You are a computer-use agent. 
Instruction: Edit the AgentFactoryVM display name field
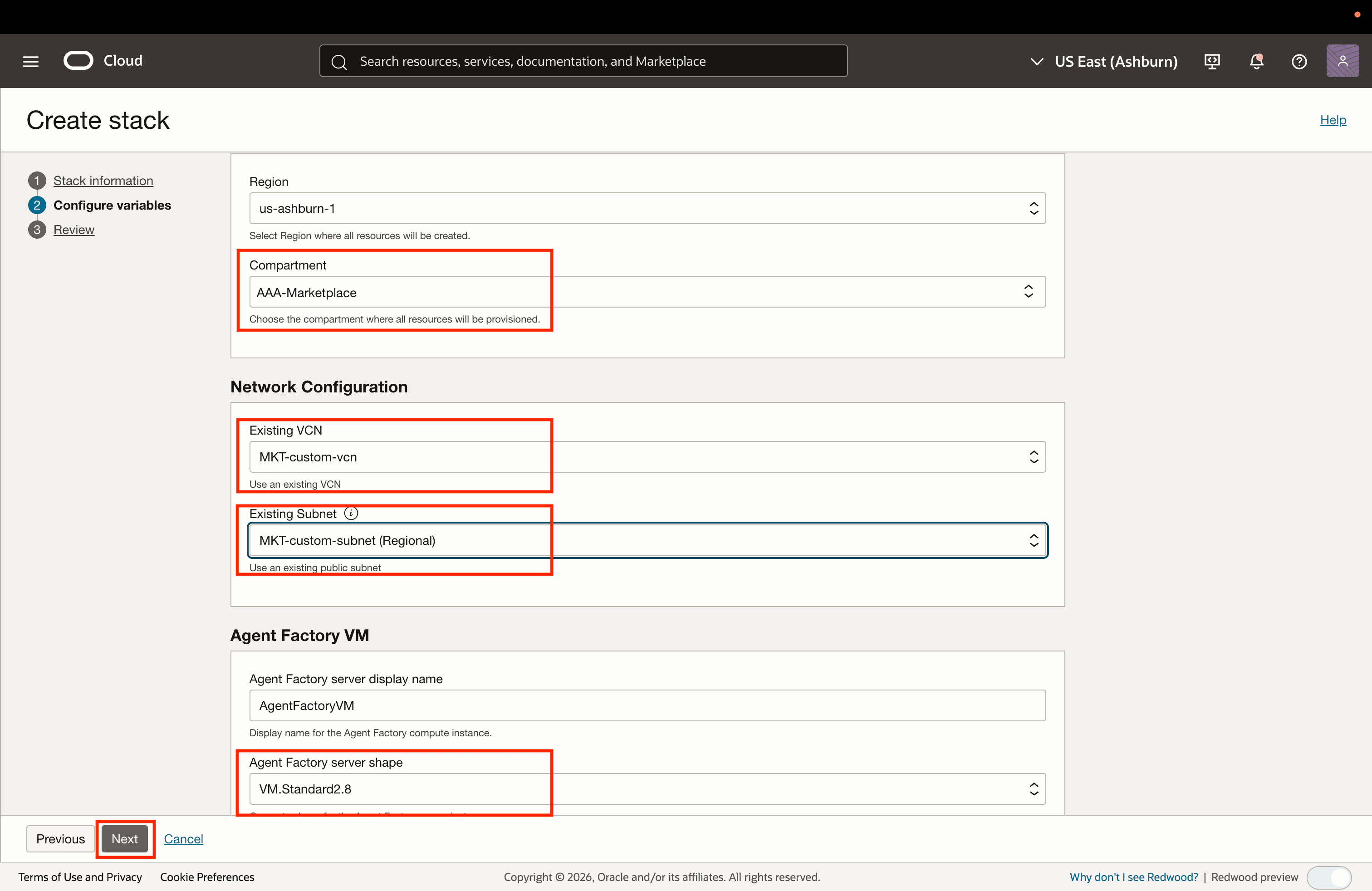tap(646, 705)
